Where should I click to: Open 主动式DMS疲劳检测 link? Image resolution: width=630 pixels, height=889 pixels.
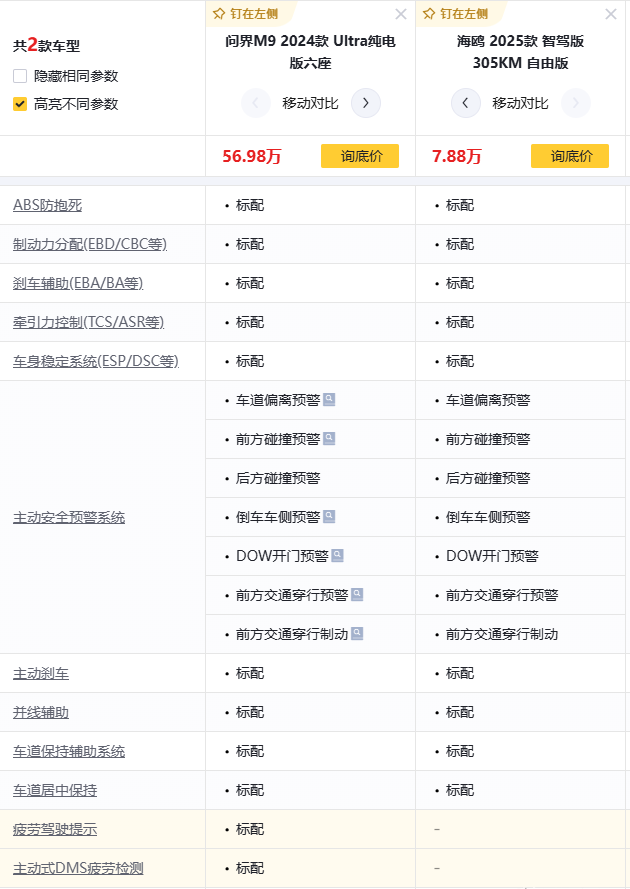78,868
